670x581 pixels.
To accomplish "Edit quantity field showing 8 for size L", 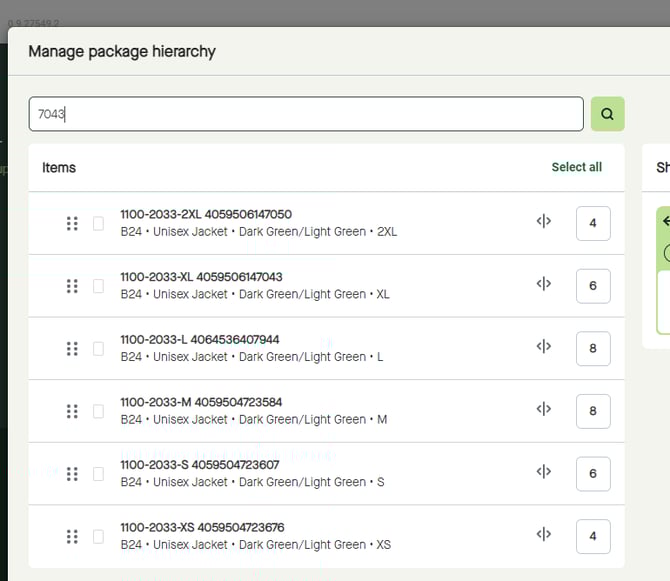I will coord(593,348).
